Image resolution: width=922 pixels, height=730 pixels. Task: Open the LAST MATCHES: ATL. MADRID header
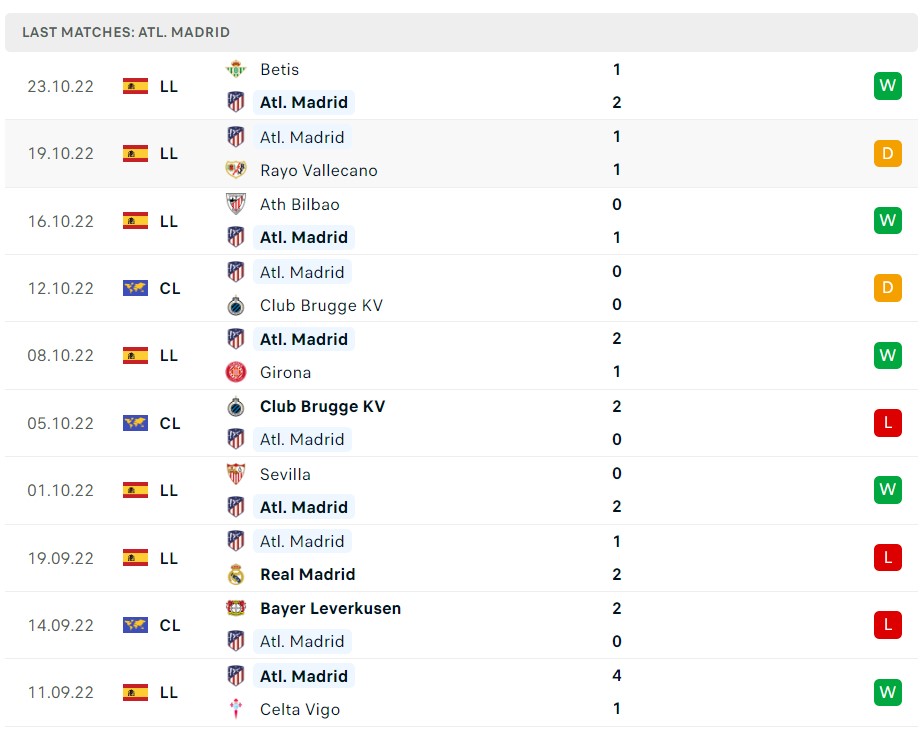[x=127, y=31]
